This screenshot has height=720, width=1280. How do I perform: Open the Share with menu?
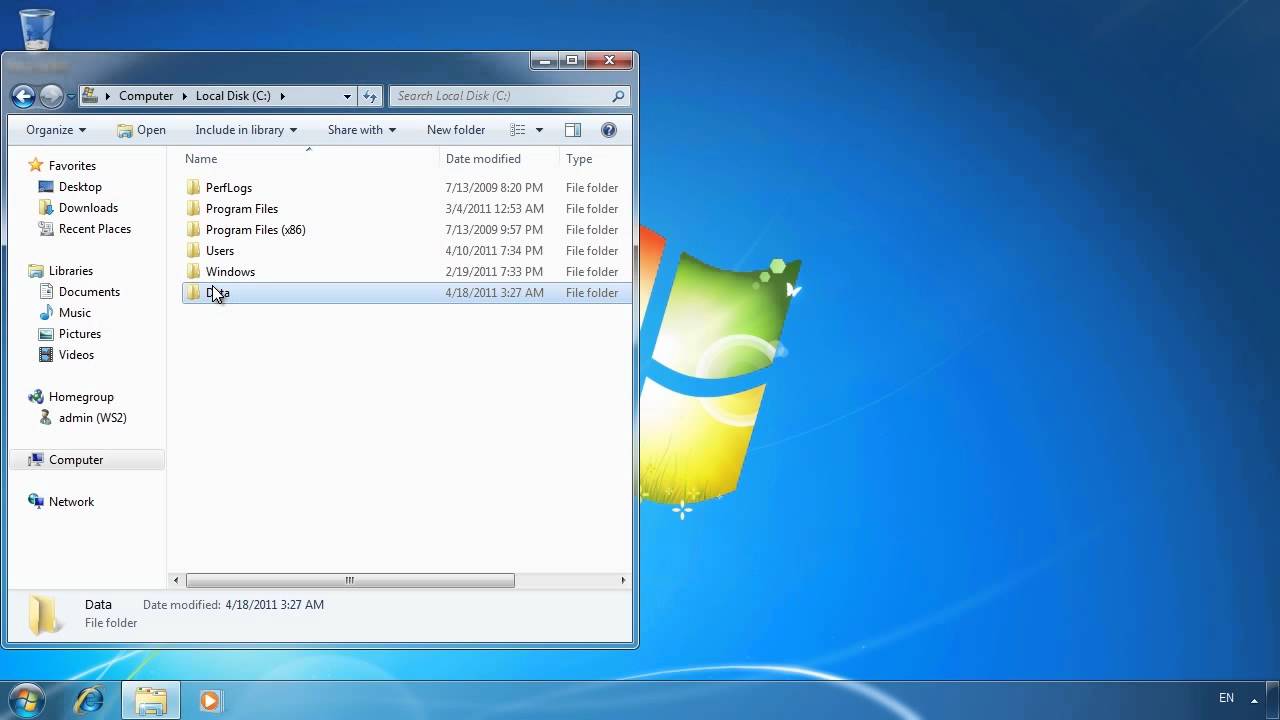tap(362, 130)
